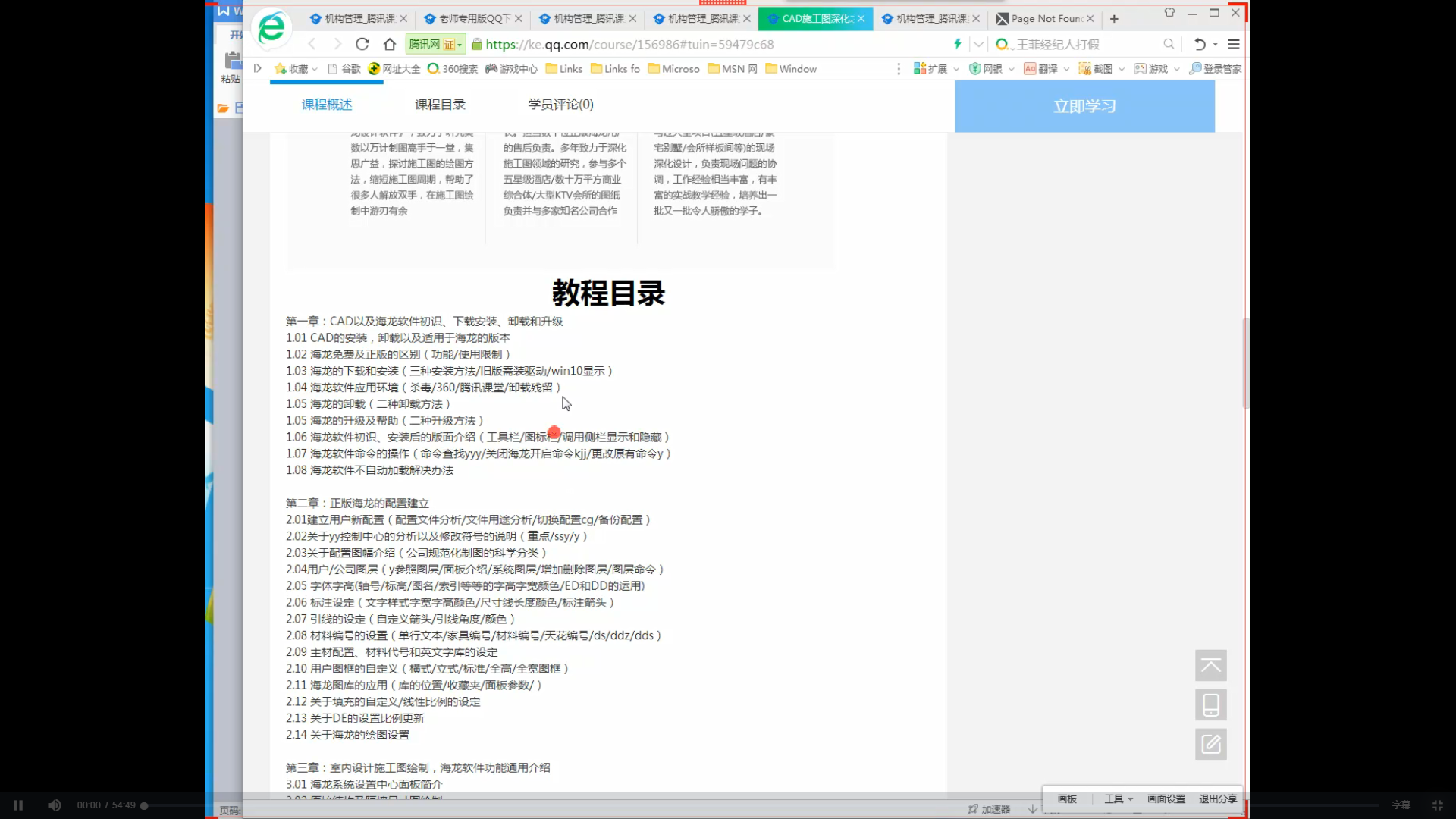The image size is (1456, 819).
Task: Click the edit feedback icon on the right
Action: point(1211,744)
